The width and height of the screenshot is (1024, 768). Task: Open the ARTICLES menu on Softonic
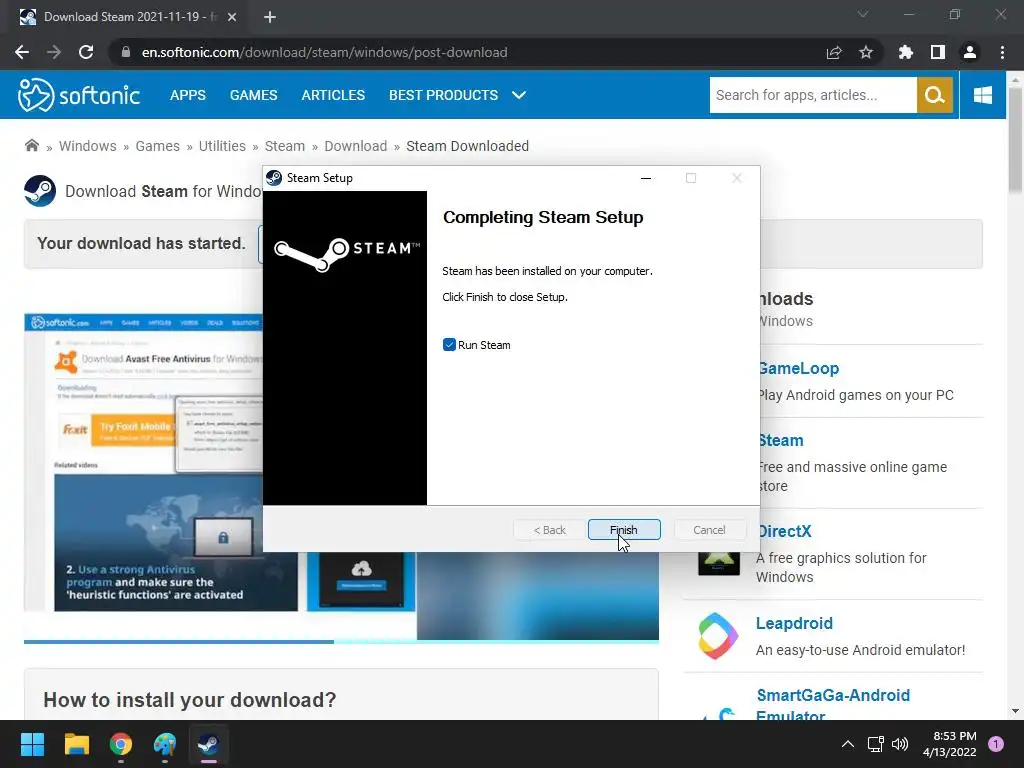(x=333, y=95)
